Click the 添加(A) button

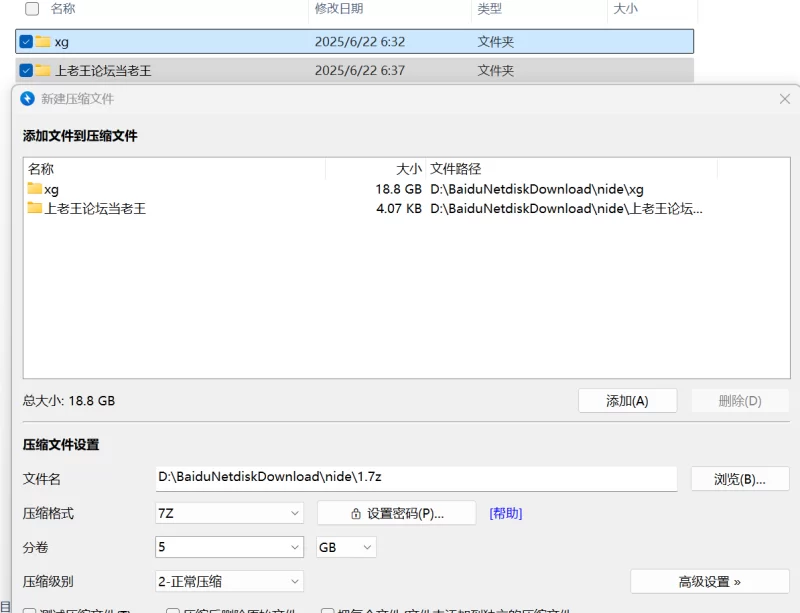(x=627, y=401)
